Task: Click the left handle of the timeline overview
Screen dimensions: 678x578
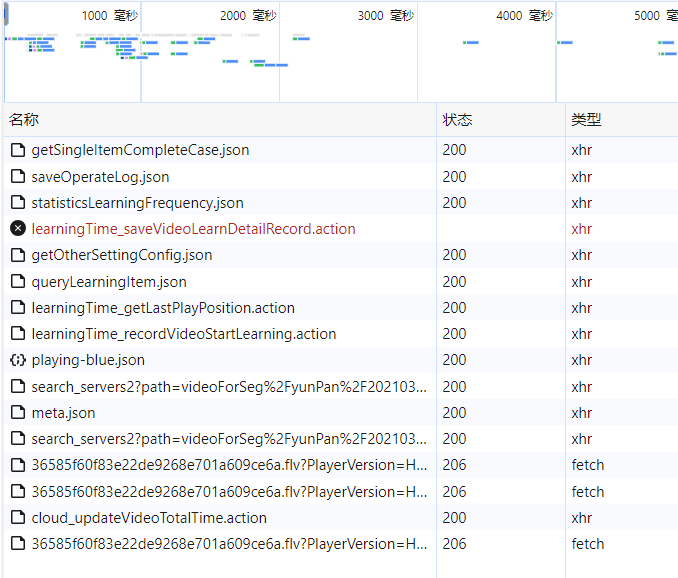Action: pyautogui.click(x=6, y=18)
